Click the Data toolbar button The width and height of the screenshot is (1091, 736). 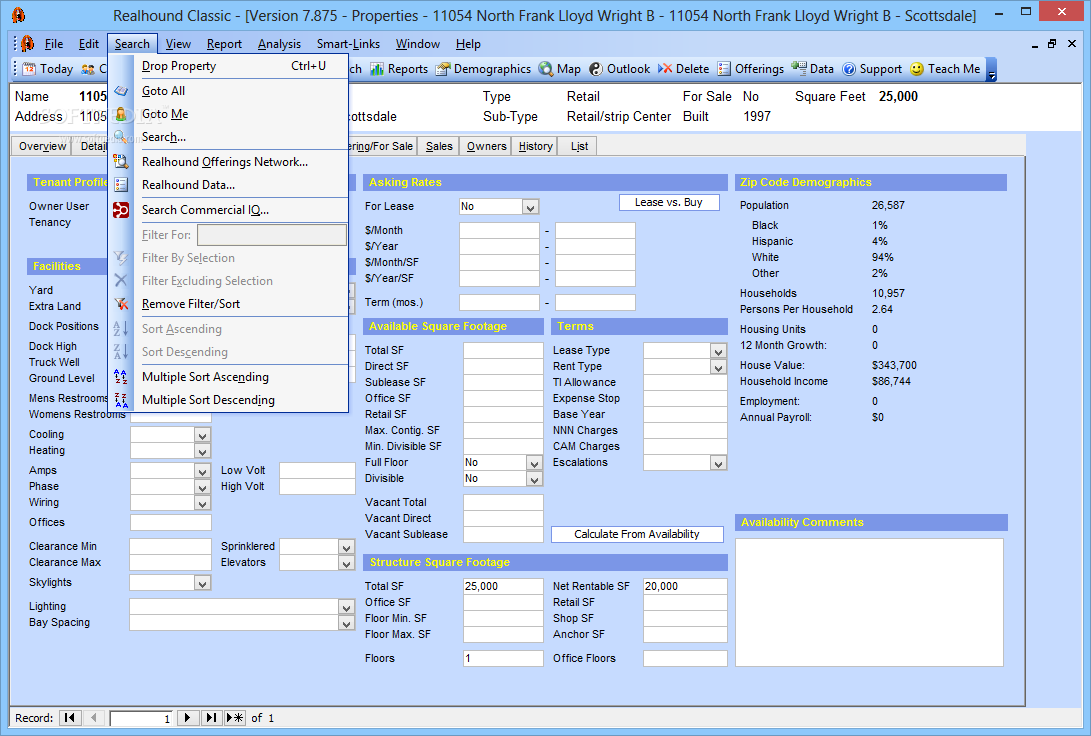813,69
